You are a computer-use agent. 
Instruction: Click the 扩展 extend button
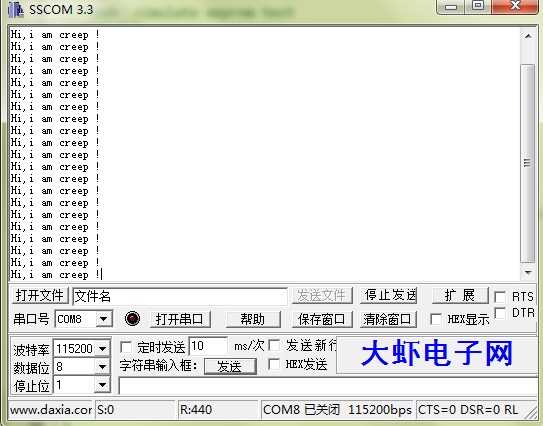point(460,295)
